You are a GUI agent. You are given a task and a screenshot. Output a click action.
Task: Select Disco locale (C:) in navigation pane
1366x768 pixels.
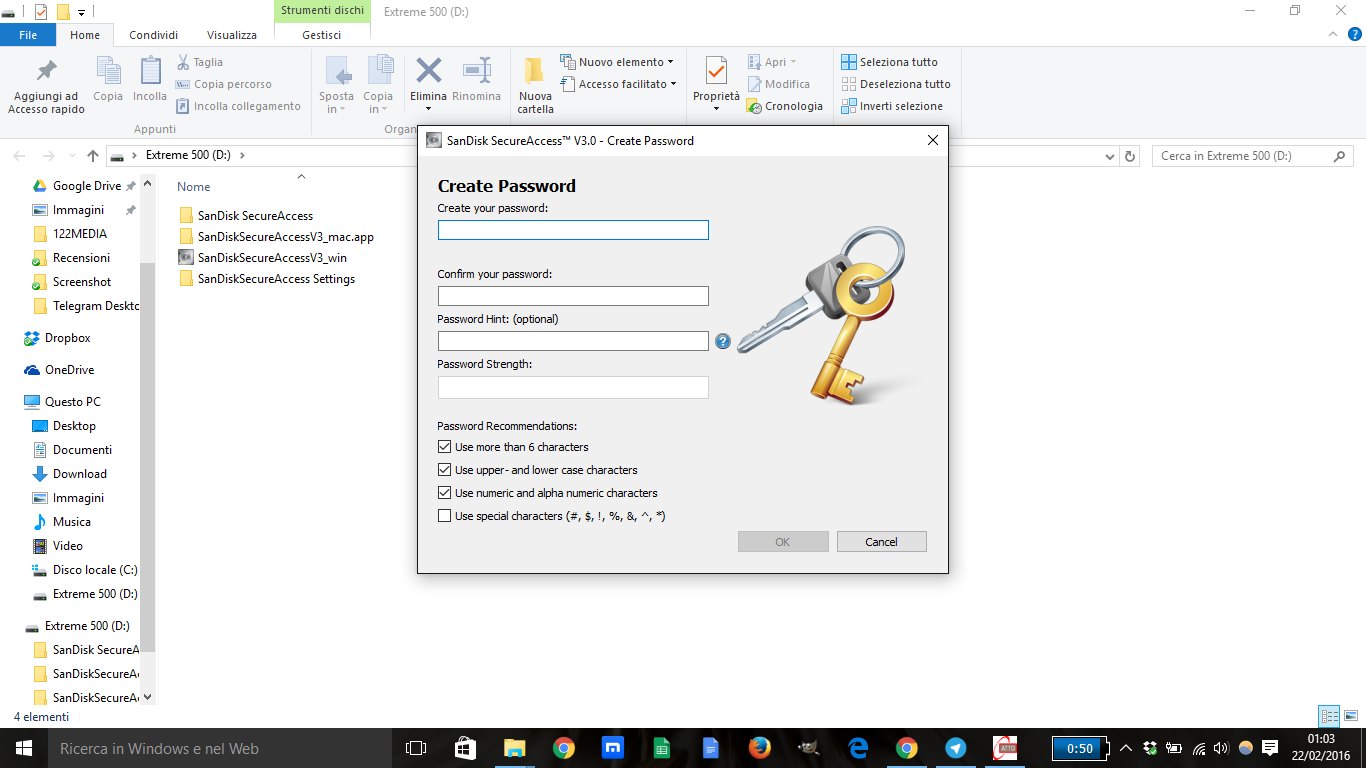85,570
